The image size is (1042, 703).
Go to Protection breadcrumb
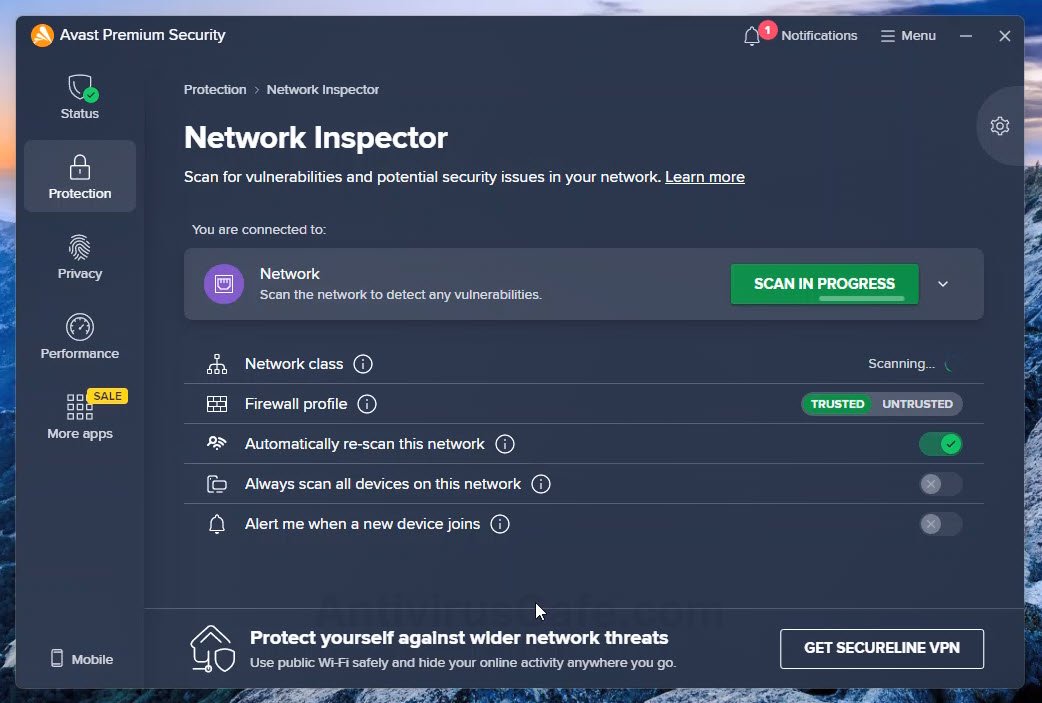coord(215,90)
